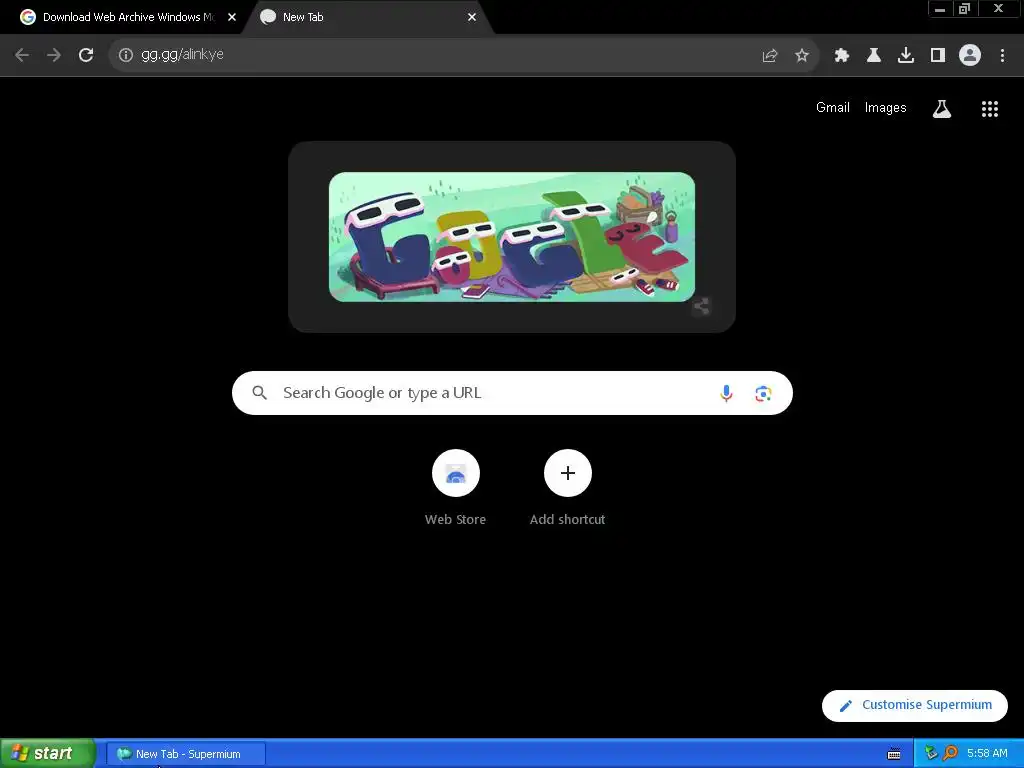Click magnifier icon in search box
The image size is (1024, 768).
pyautogui.click(x=259, y=393)
